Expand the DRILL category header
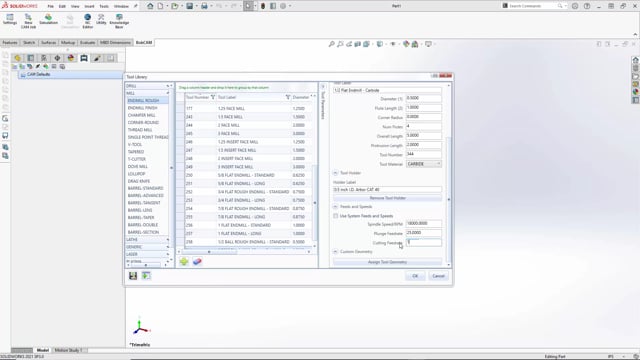This screenshot has width=640, height=360. coord(147,86)
